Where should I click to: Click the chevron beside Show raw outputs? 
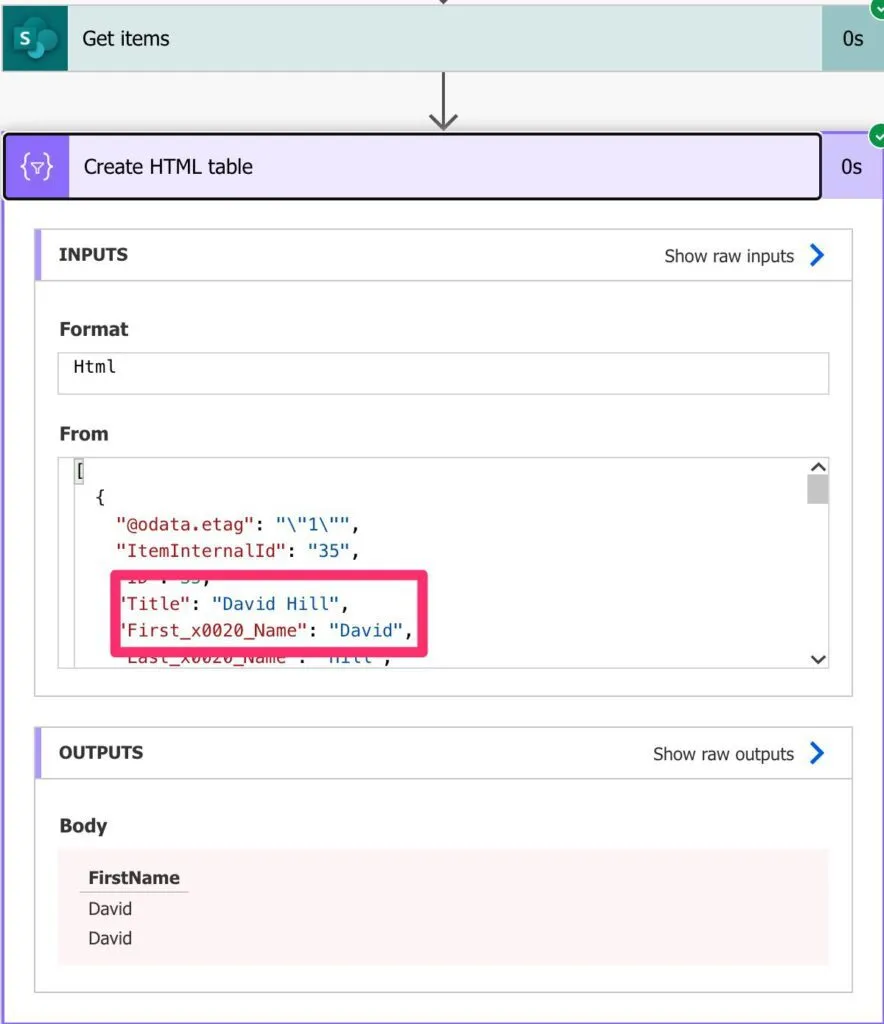point(817,754)
